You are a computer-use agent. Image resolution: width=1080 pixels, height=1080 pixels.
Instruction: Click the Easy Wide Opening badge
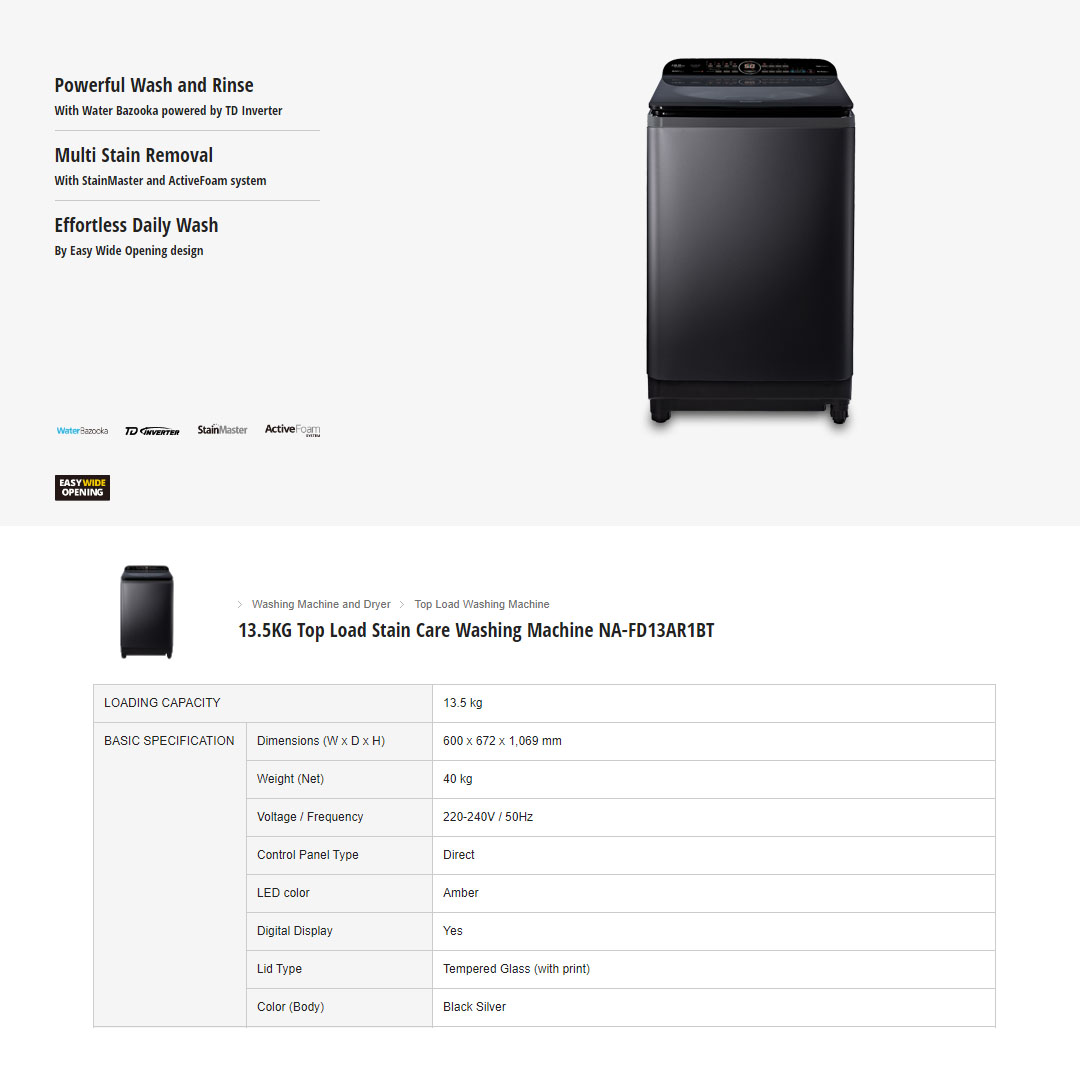click(82, 488)
